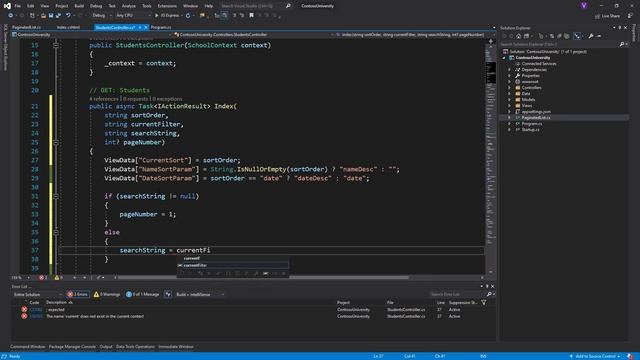640x360 pixels.
Task: Expand the Views folder
Action: pos(509,106)
